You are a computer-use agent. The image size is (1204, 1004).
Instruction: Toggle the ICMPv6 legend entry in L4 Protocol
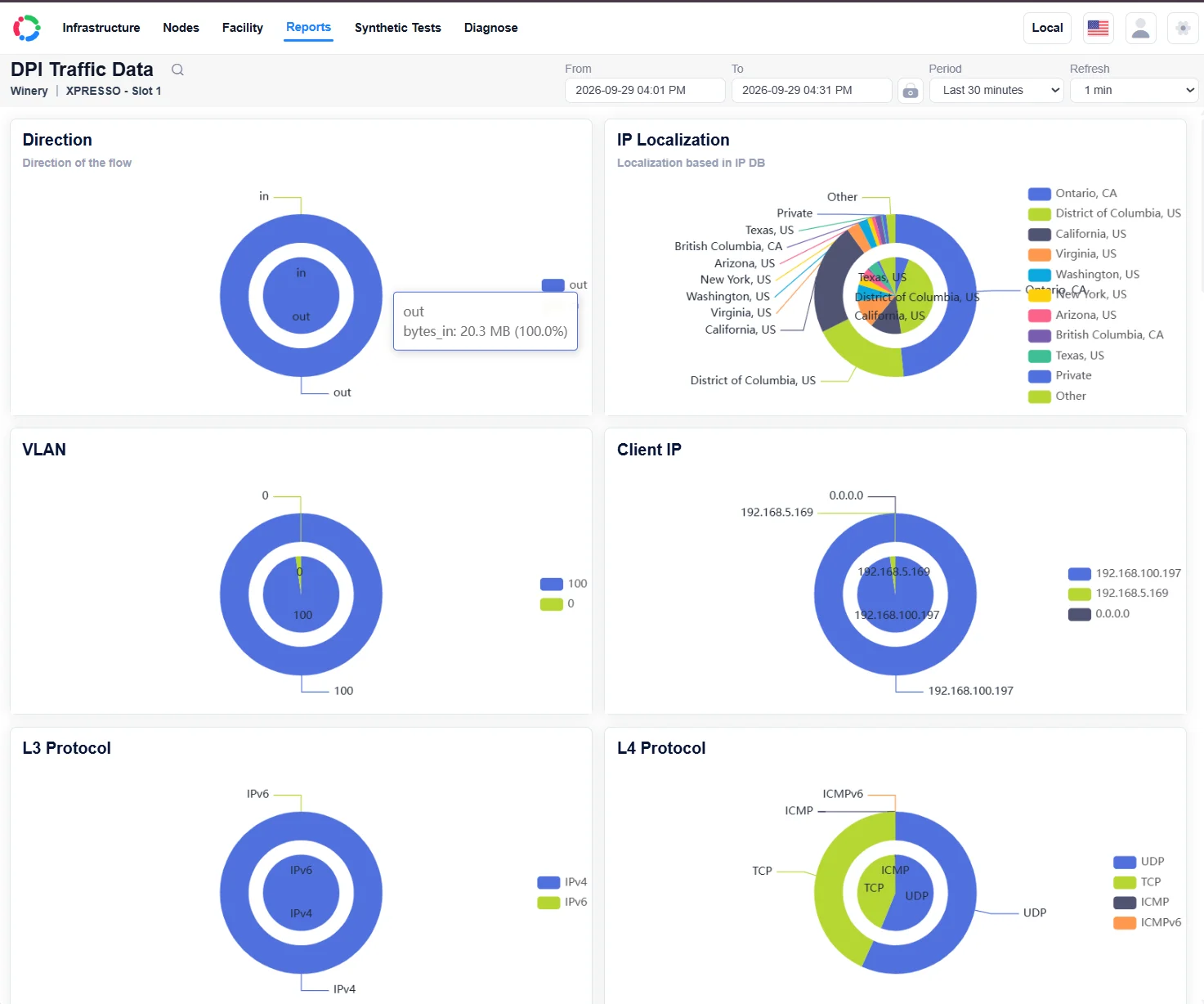tap(1148, 923)
